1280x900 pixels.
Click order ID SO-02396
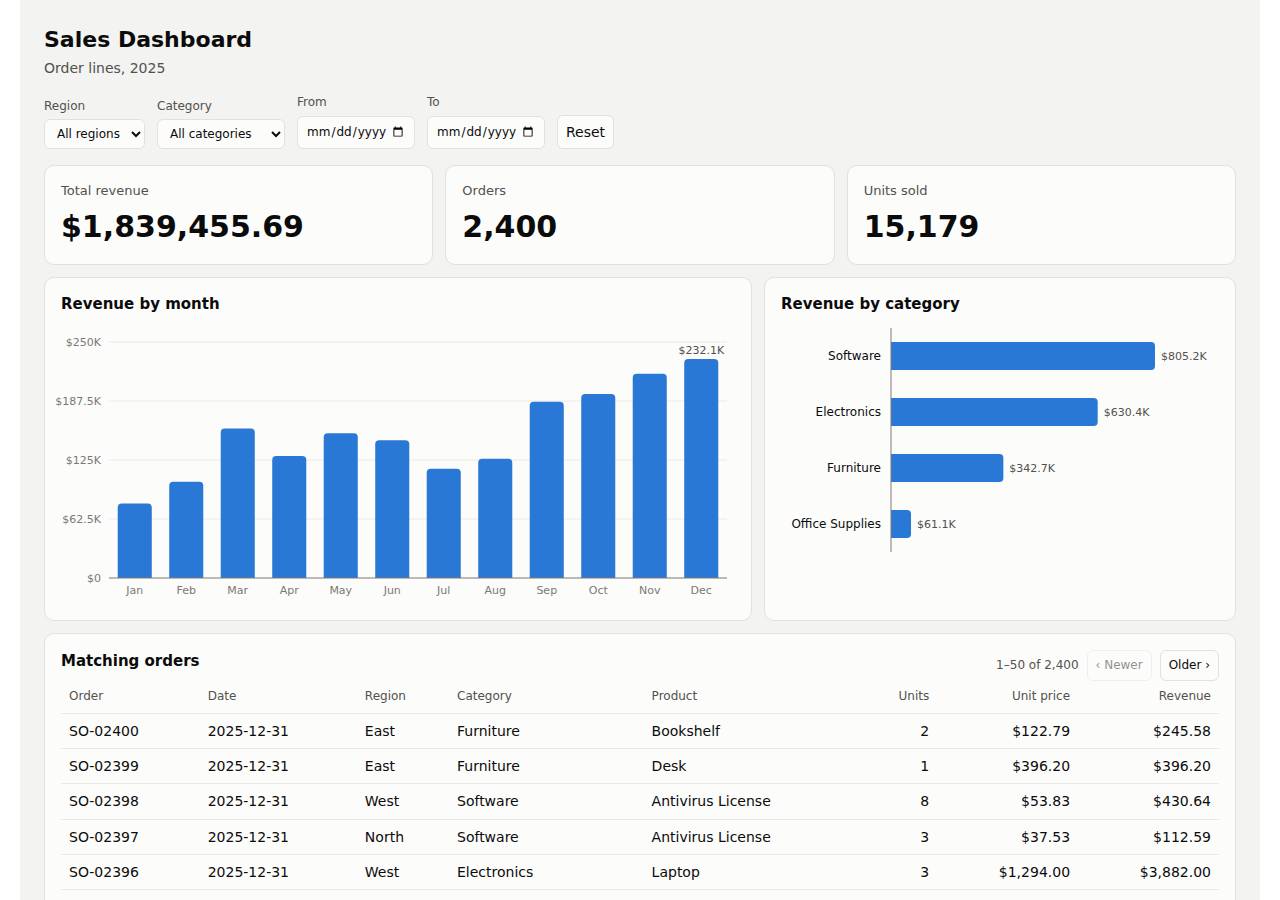(104, 872)
